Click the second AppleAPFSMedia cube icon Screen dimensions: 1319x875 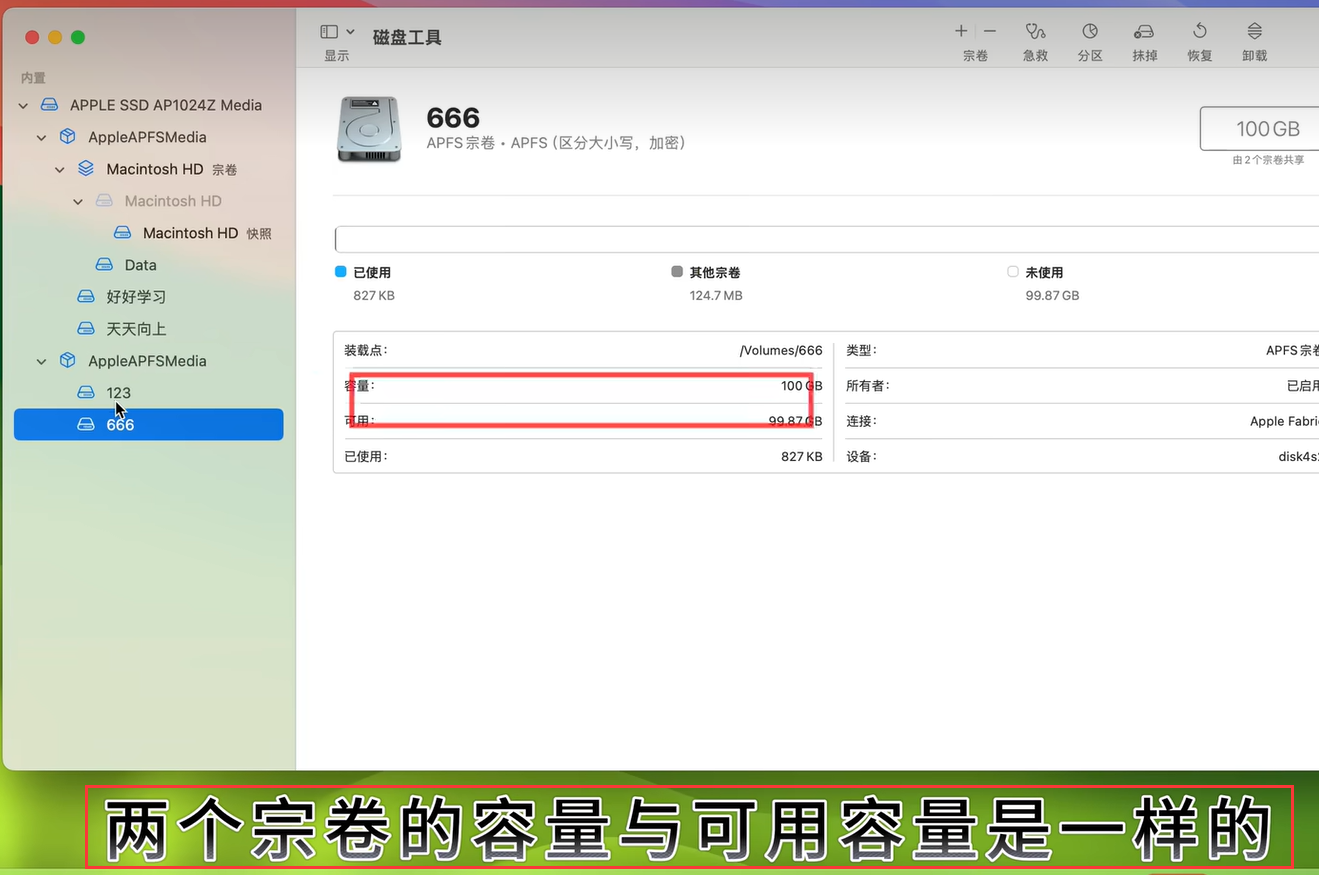click(67, 361)
